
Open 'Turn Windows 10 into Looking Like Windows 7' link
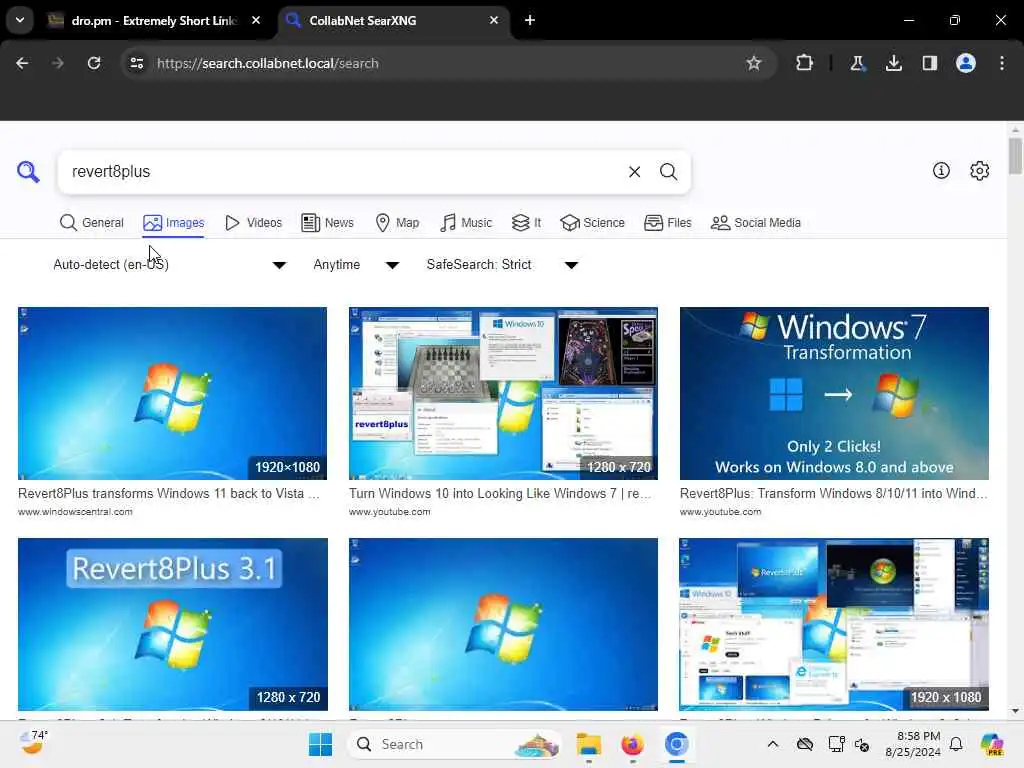pos(500,494)
